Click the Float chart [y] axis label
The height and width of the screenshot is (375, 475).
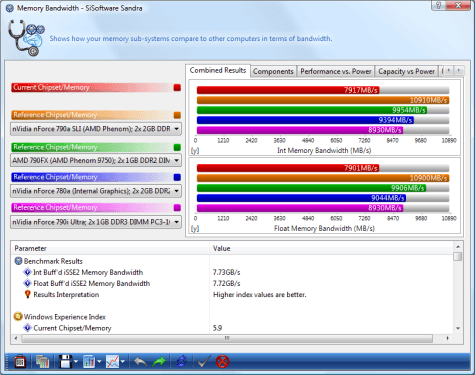click(x=195, y=229)
